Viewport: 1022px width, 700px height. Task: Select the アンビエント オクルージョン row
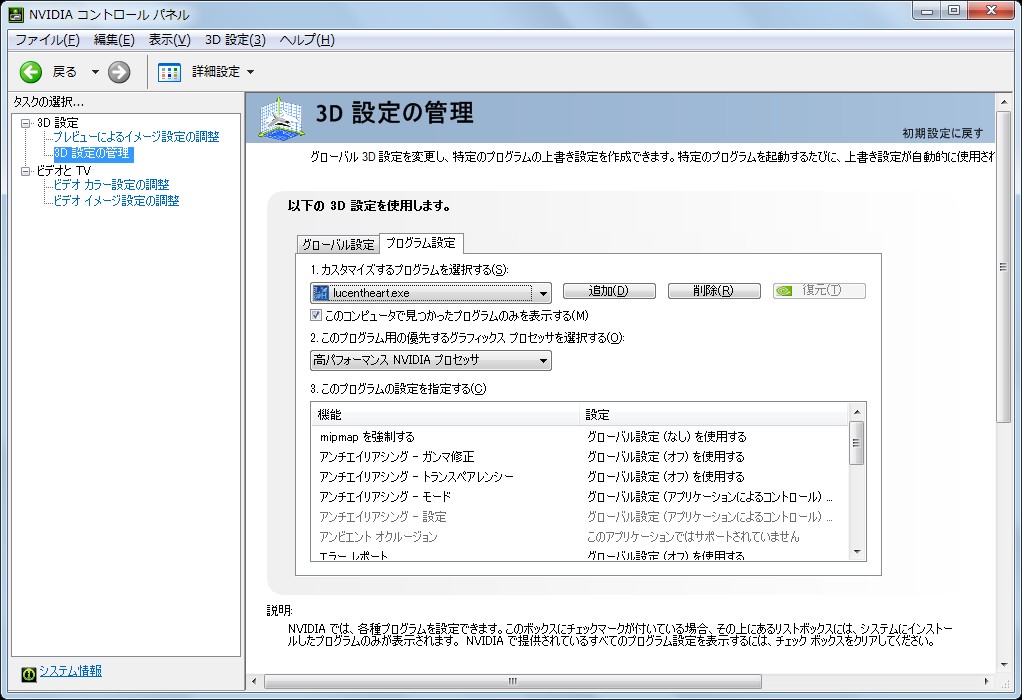click(580, 537)
